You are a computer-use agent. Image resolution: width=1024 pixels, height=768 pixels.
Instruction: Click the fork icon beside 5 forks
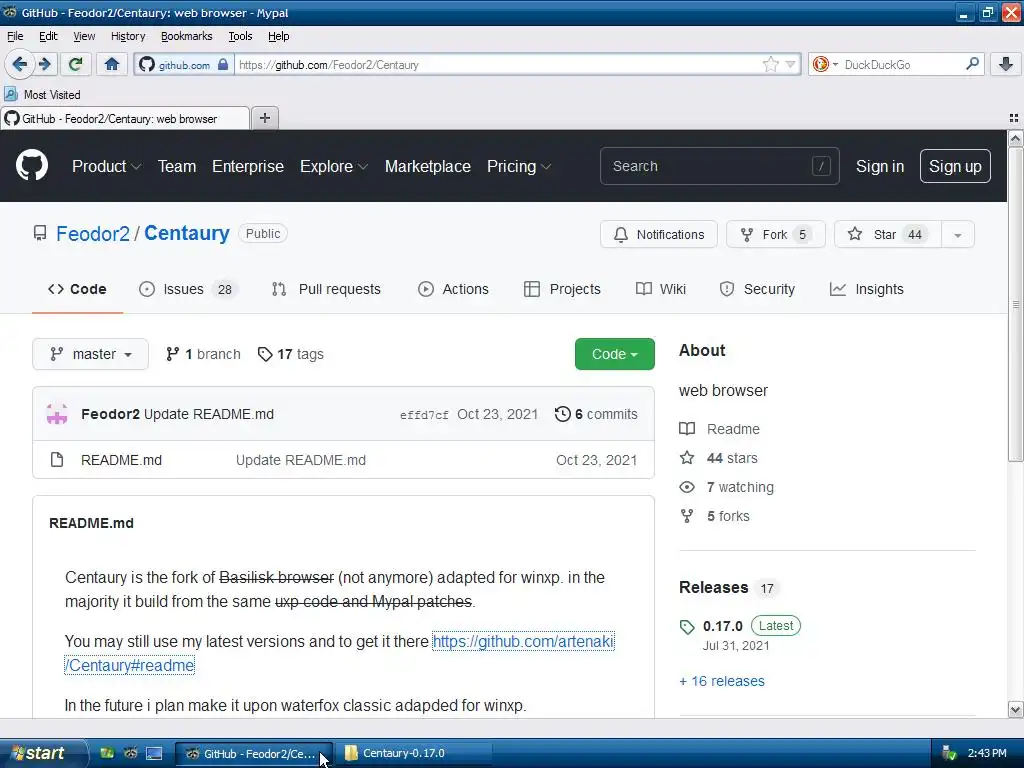point(687,516)
